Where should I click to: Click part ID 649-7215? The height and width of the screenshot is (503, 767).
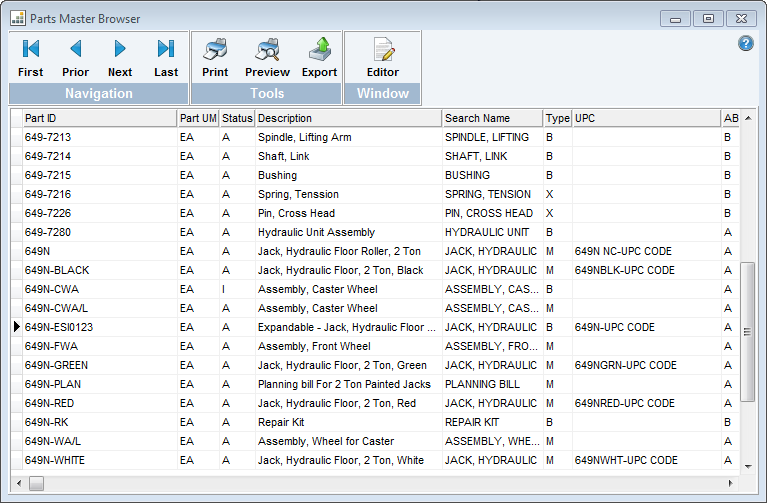coord(48,175)
